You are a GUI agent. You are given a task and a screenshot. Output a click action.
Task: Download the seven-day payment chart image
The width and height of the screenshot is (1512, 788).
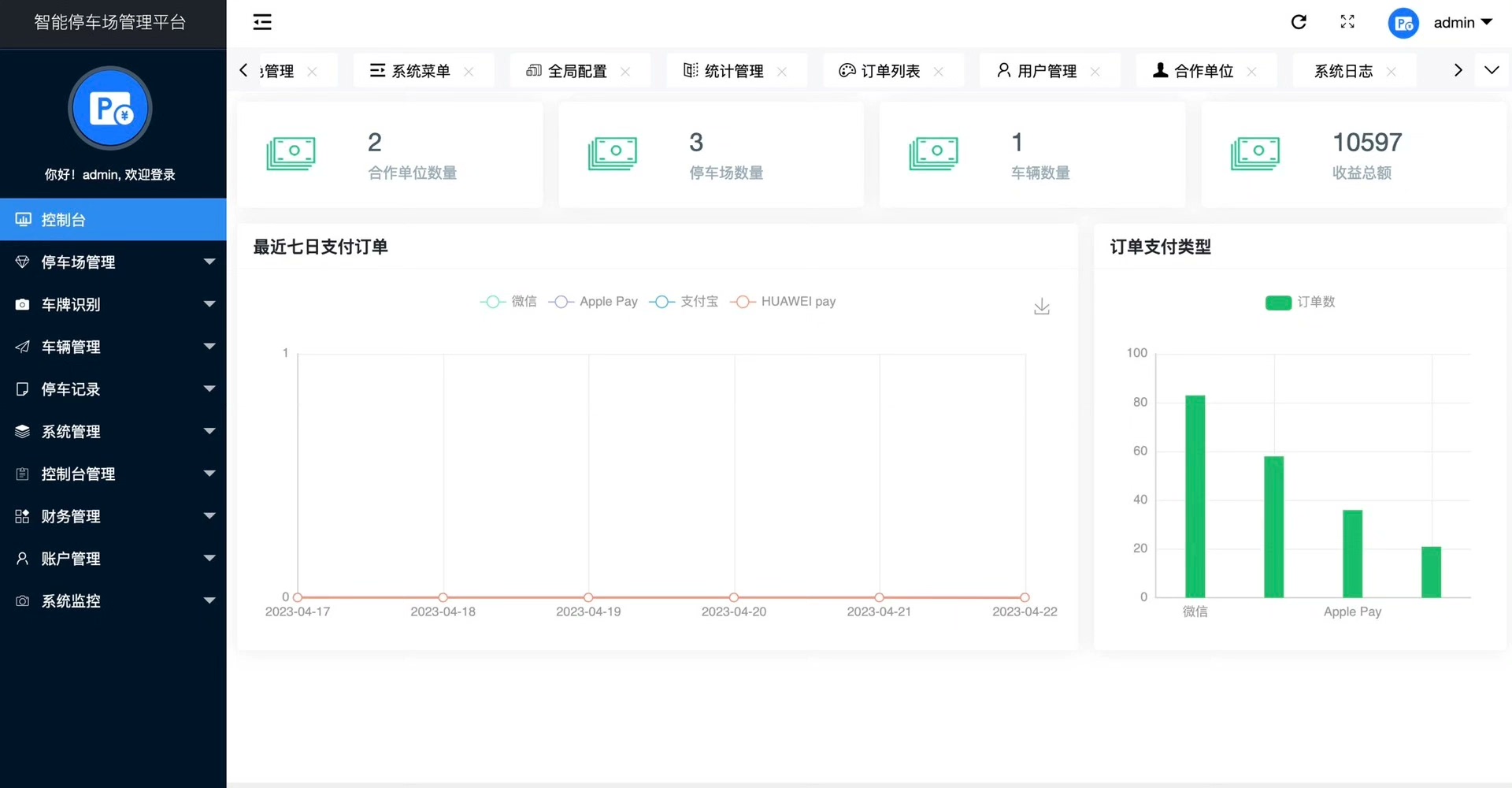1042,307
